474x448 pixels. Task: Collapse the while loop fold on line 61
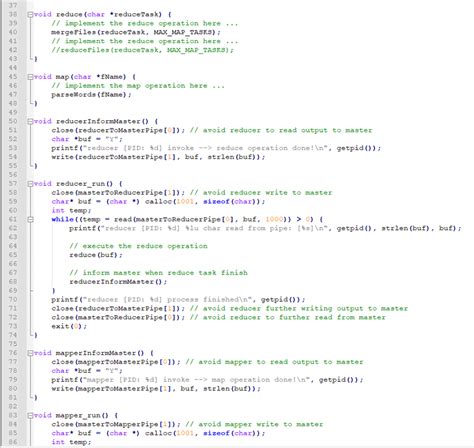30,219
